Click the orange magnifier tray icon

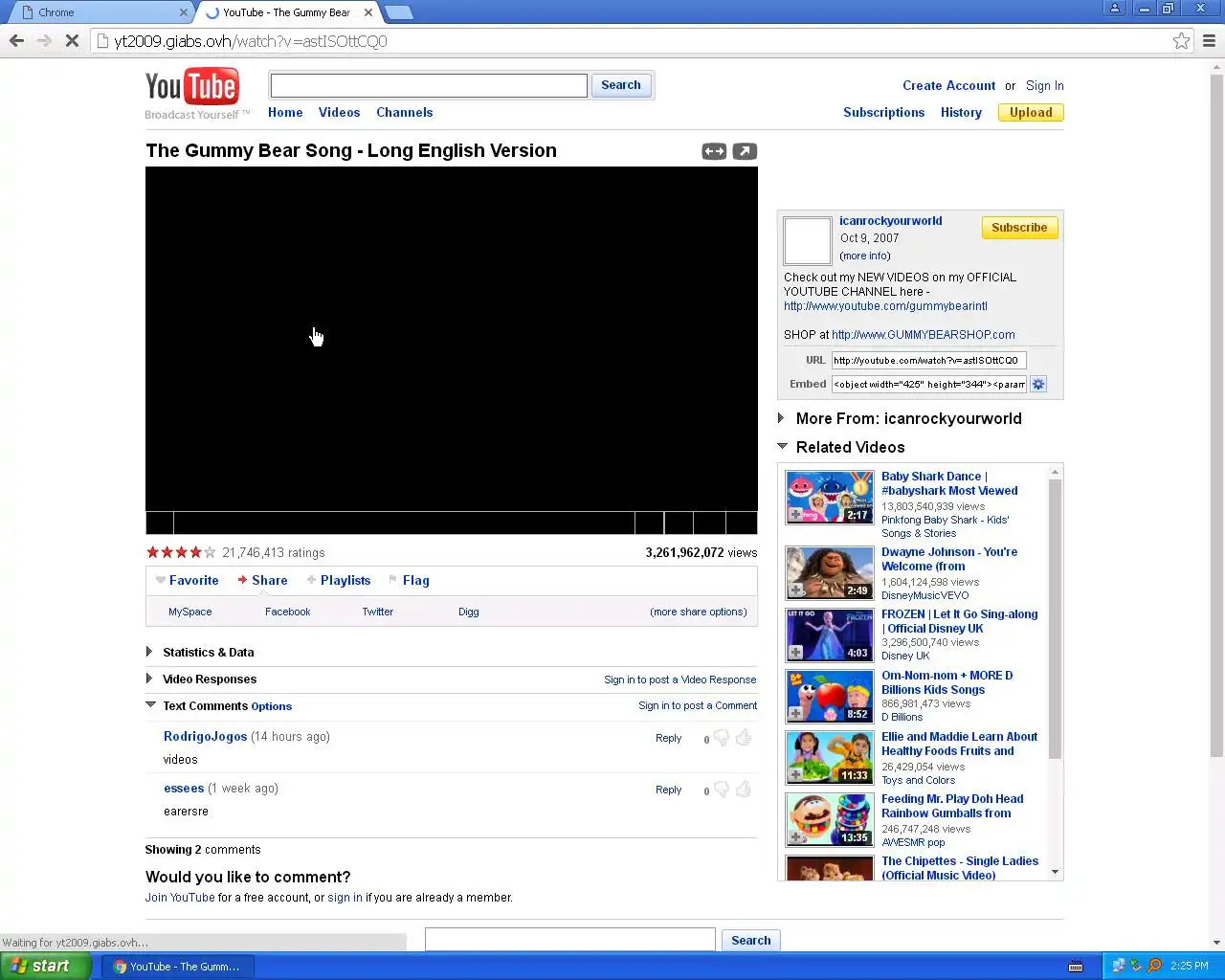1154,966
